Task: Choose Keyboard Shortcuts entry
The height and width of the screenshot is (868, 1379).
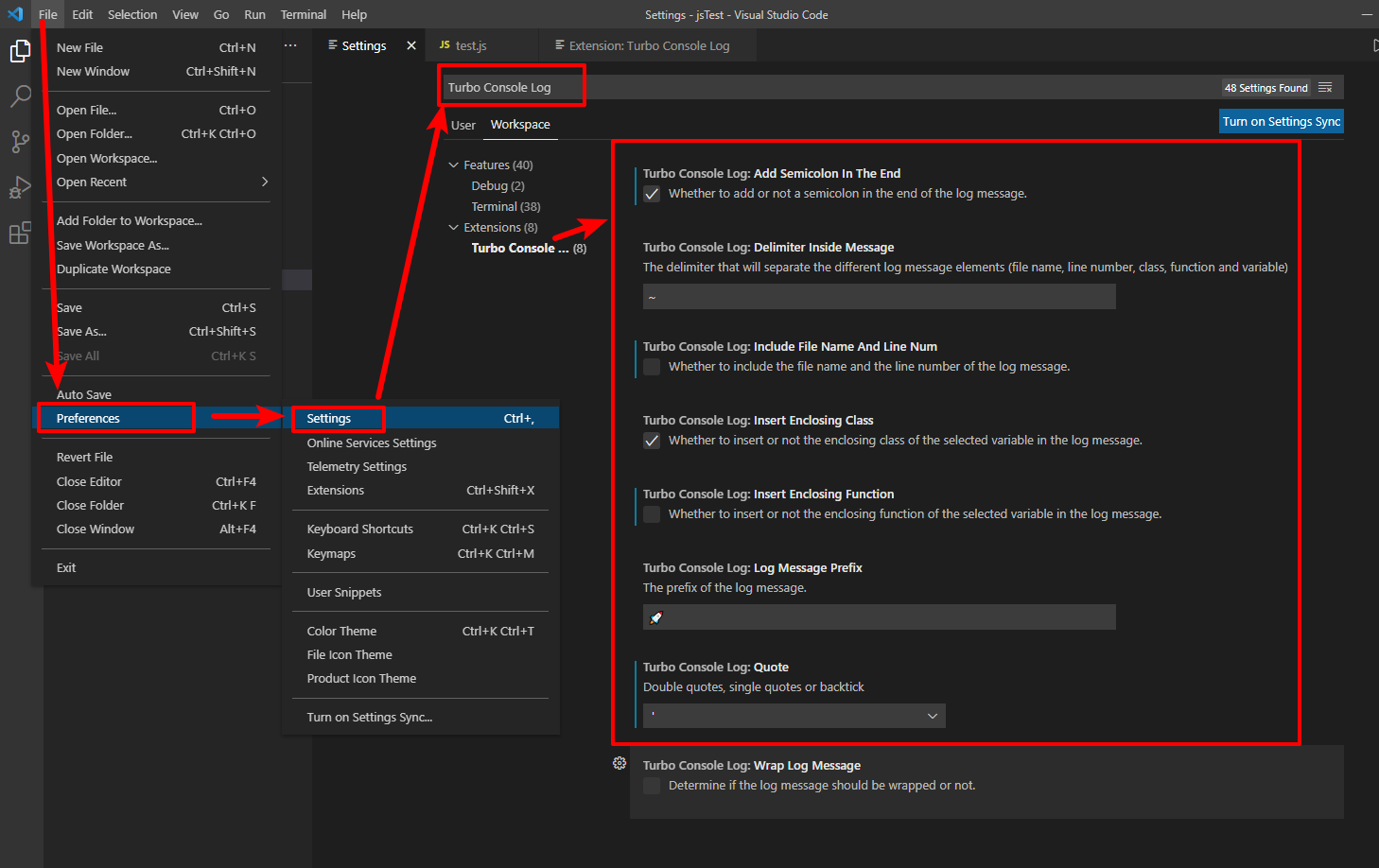Action: point(421,529)
